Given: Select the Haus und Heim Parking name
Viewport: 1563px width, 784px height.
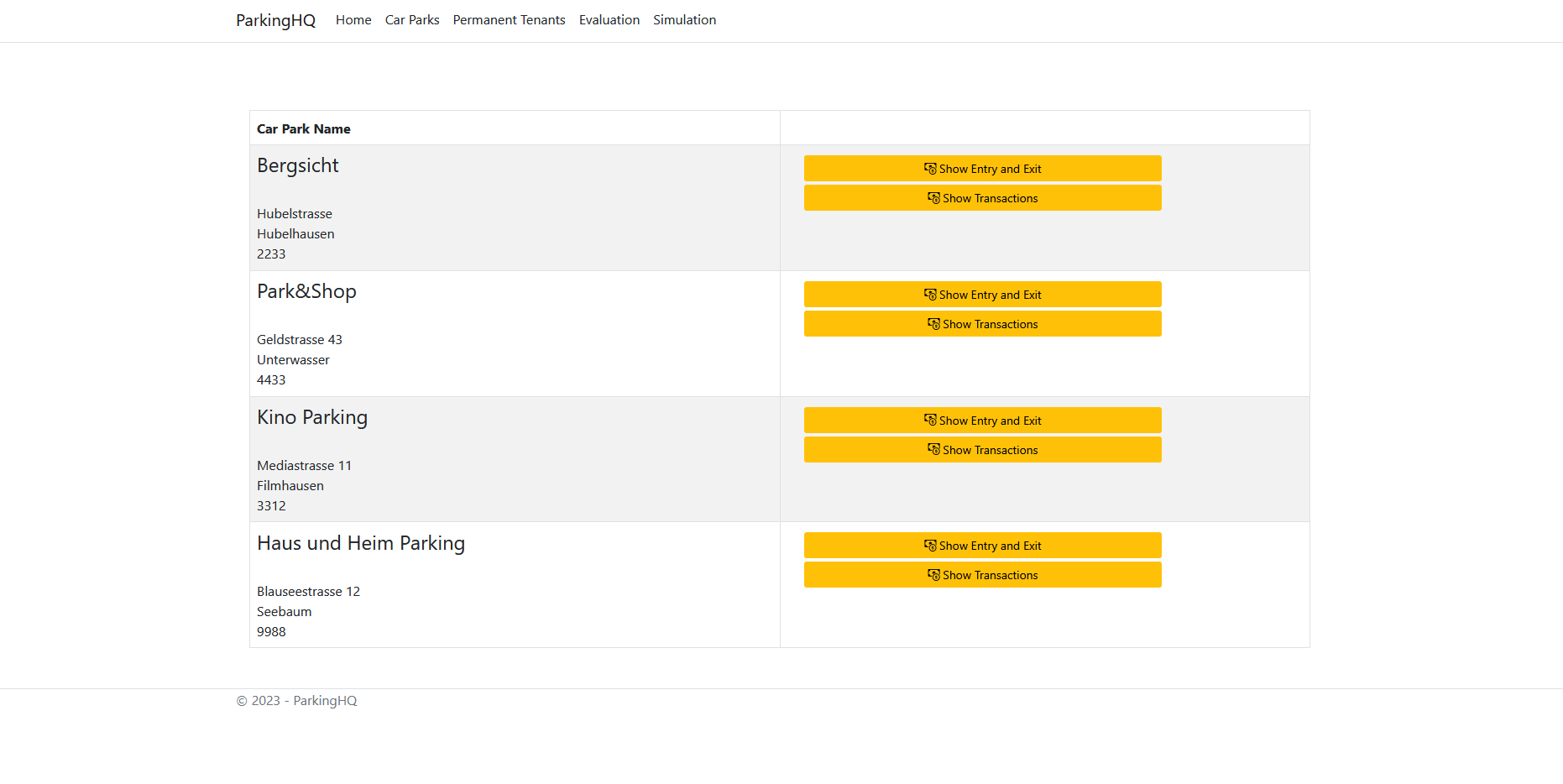Looking at the screenshot, I should click(361, 544).
